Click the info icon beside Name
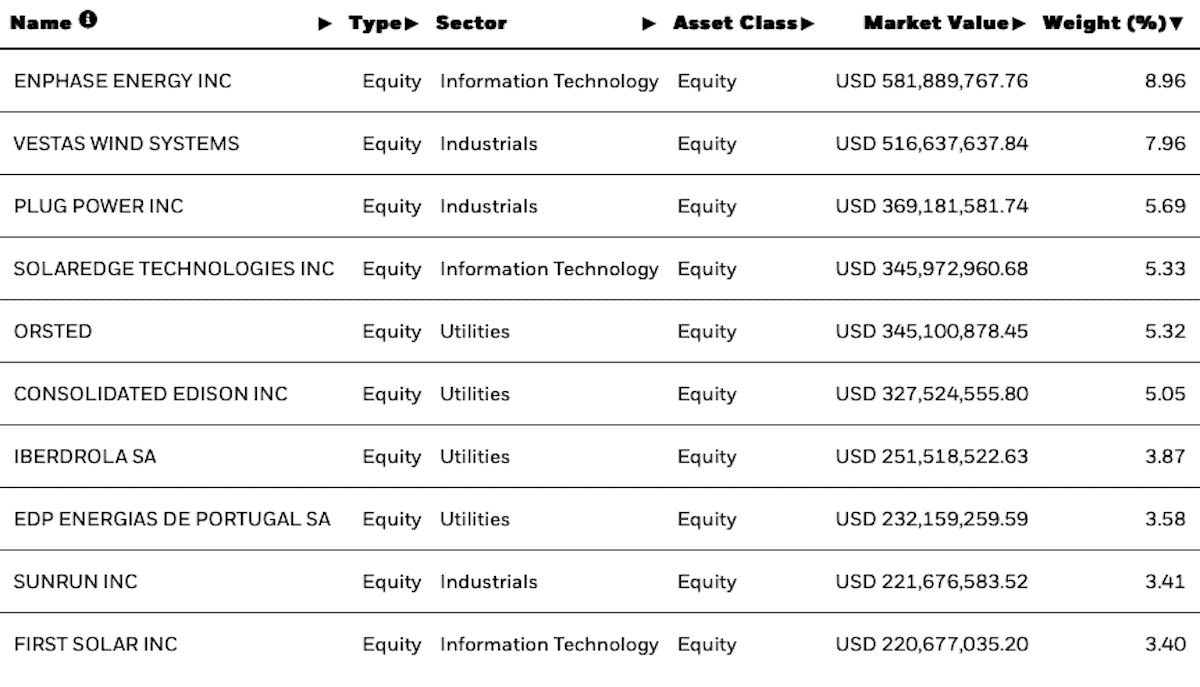This screenshot has height=687, width=1200. click(88, 21)
